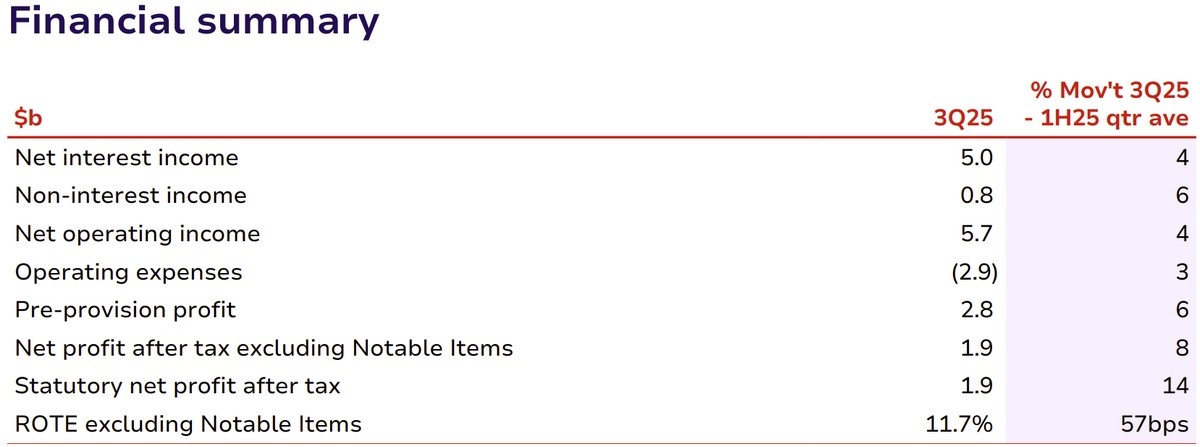
Task: Click the Financial summary heading
Action: 194,22
